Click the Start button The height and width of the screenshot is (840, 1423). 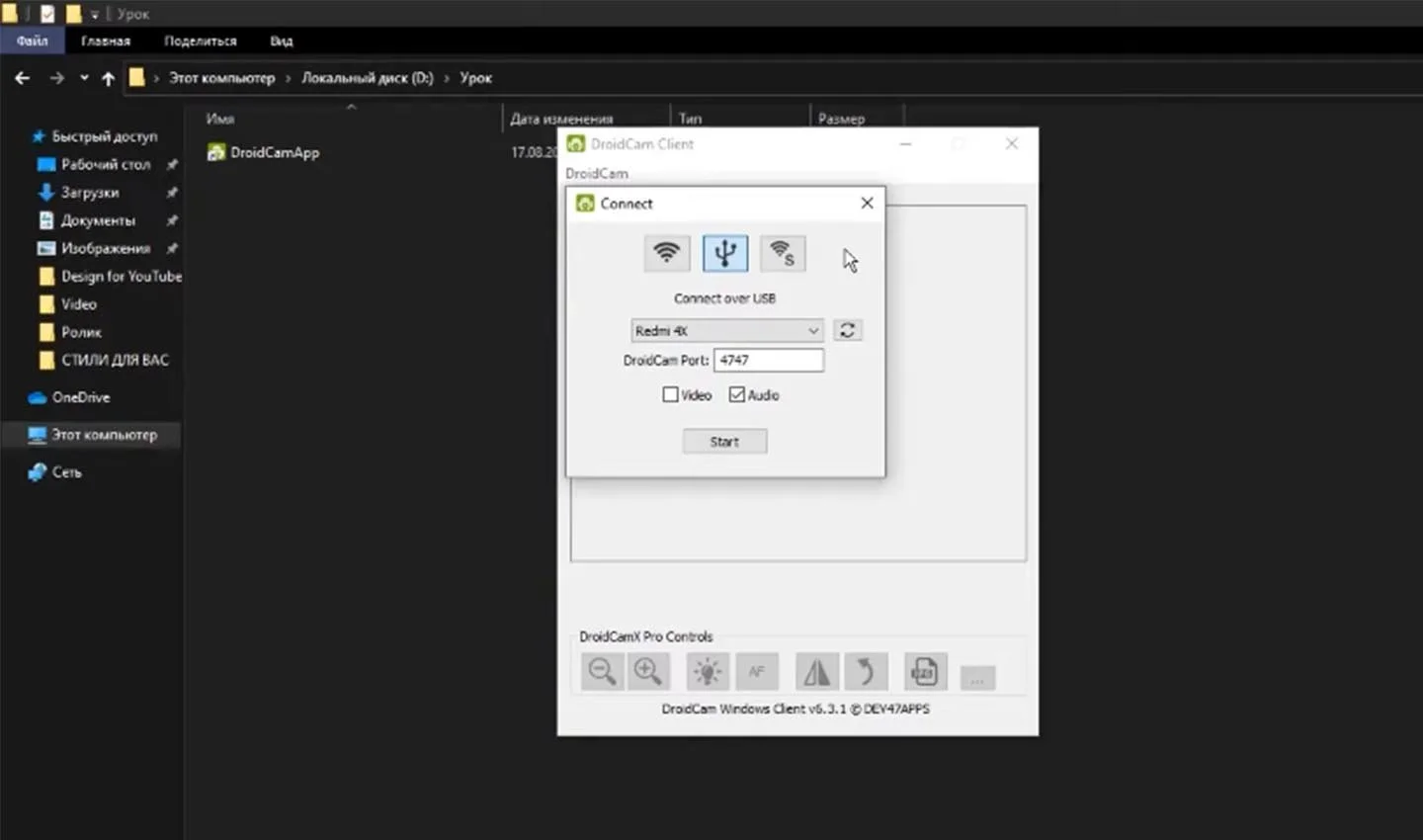click(724, 442)
